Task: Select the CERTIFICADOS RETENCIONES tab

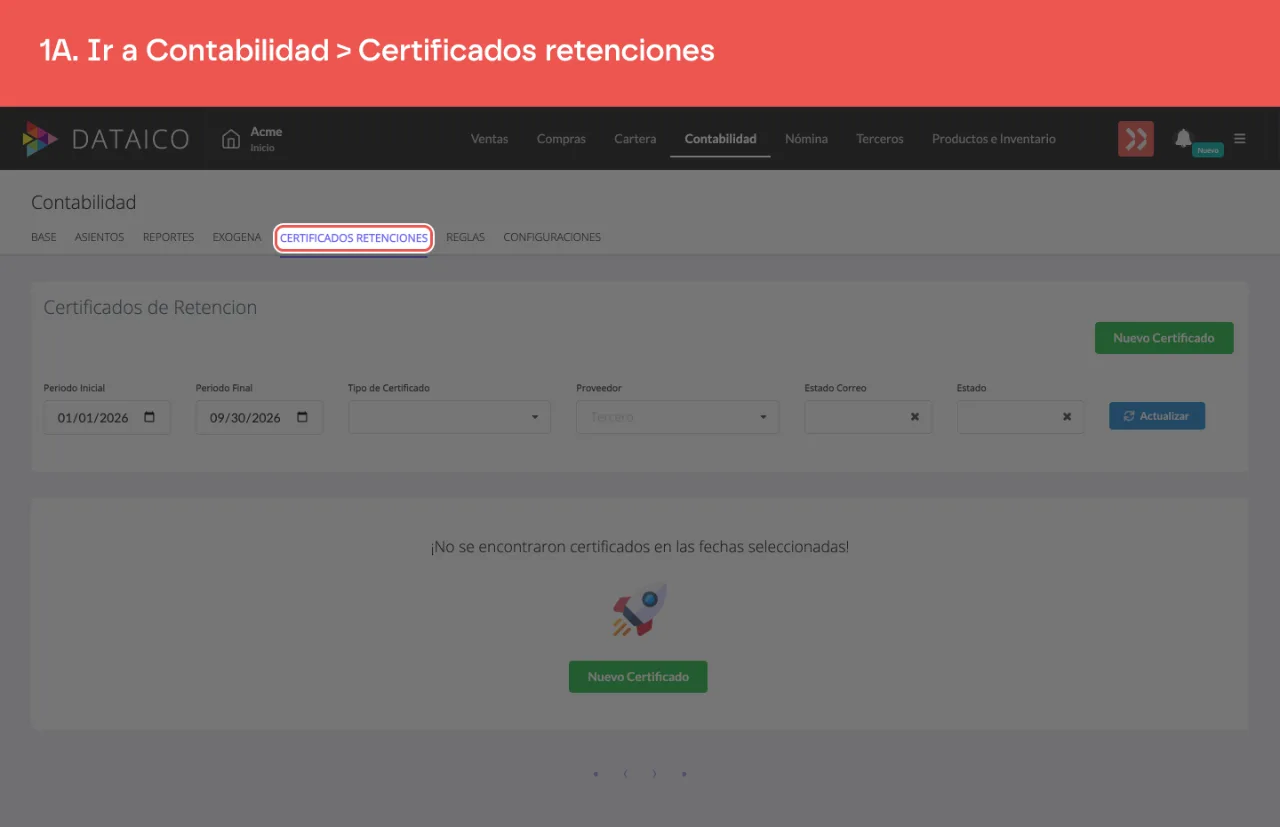Action: pos(354,238)
